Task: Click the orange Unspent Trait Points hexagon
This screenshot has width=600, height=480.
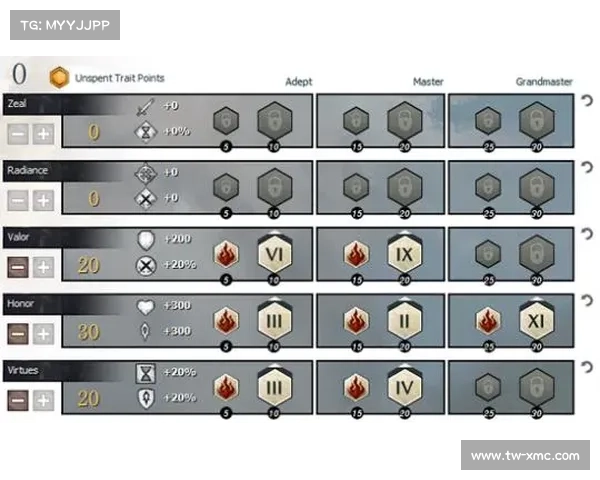Action: pos(59,77)
